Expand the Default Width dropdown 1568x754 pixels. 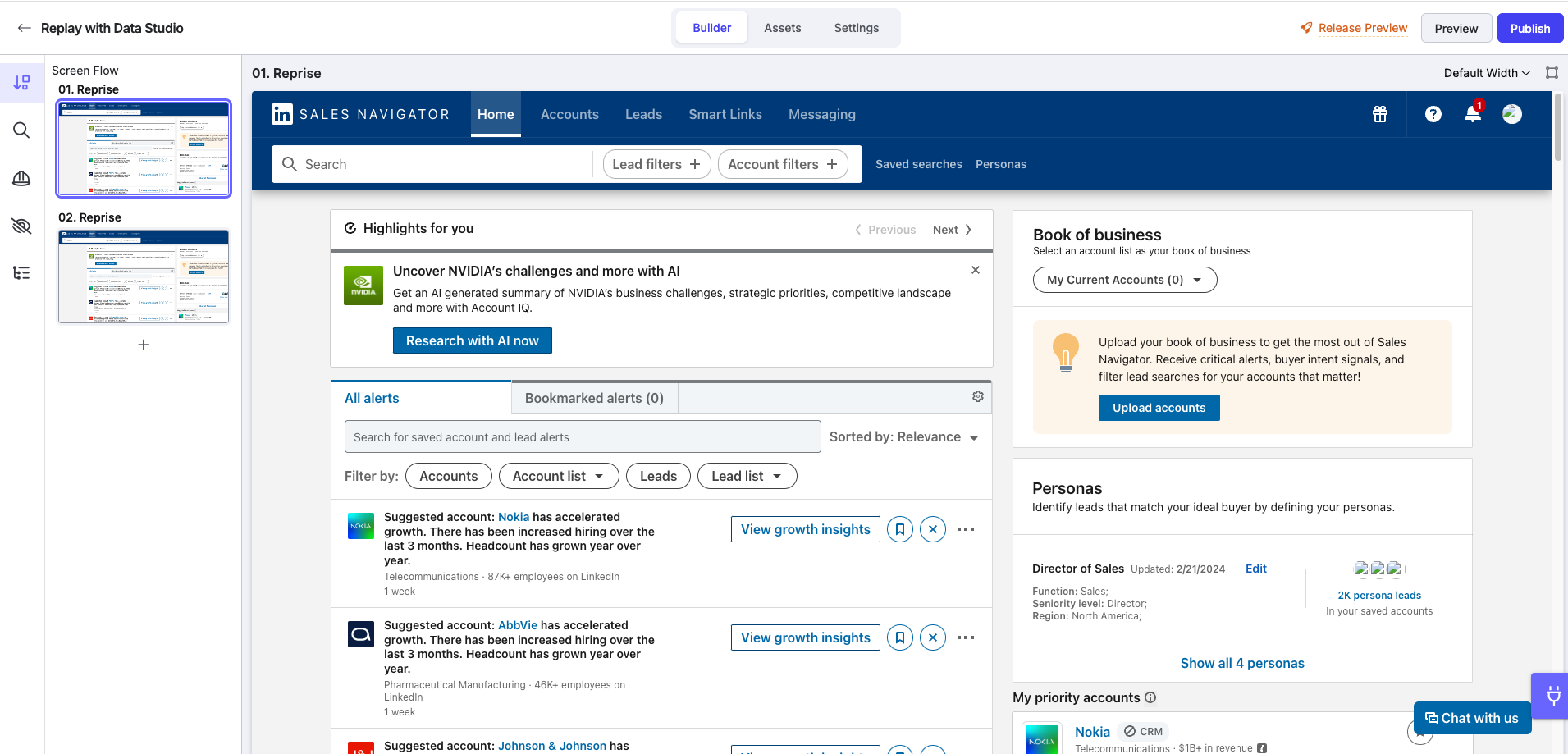pos(1487,73)
